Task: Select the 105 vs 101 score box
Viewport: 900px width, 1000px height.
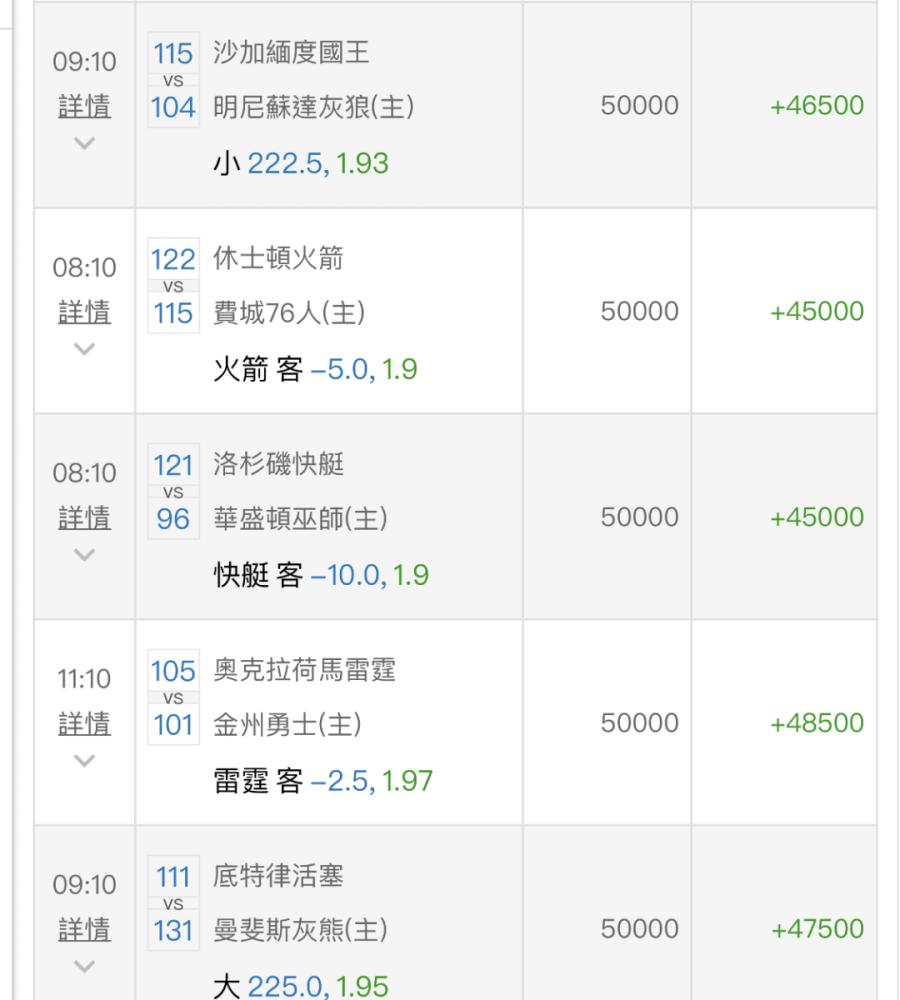Action: tap(173, 697)
